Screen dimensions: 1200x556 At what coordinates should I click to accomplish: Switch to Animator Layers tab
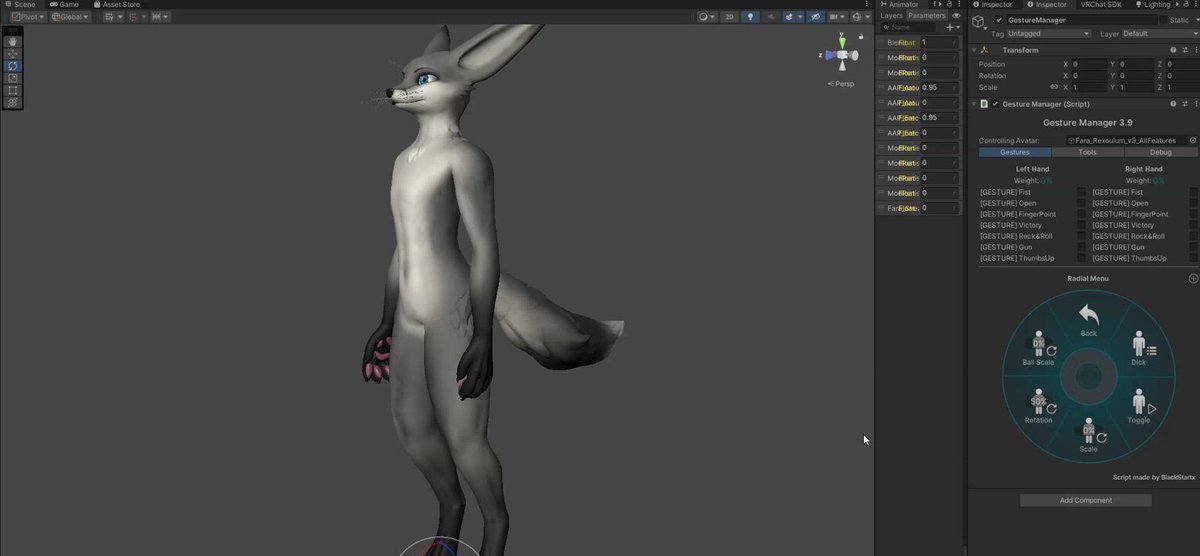(x=892, y=16)
